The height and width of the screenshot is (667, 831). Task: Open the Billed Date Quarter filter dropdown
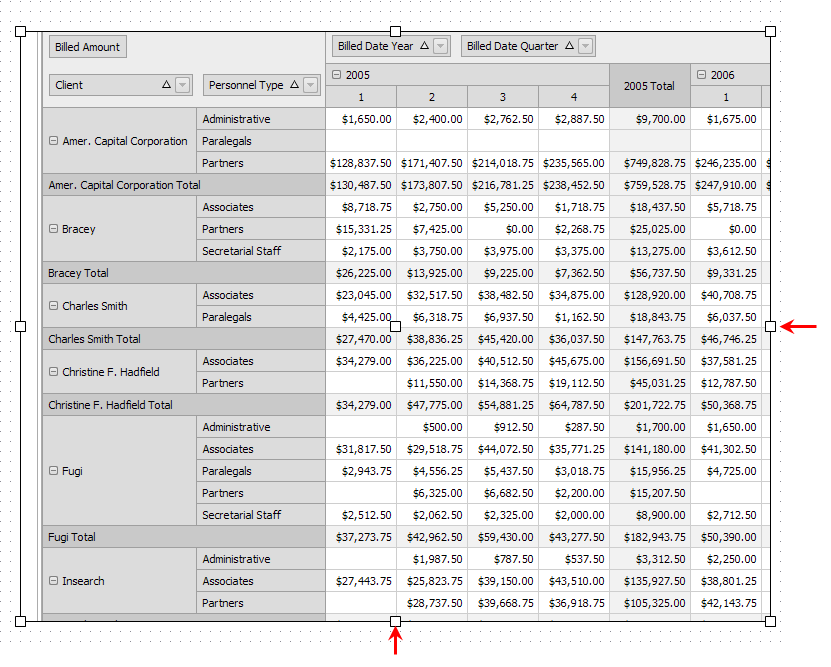pos(586,46)
